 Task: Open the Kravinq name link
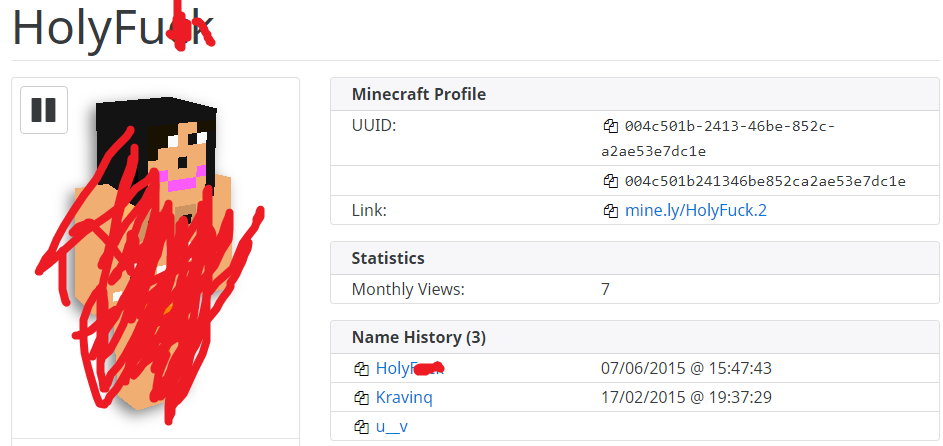[x=404, y=397]
